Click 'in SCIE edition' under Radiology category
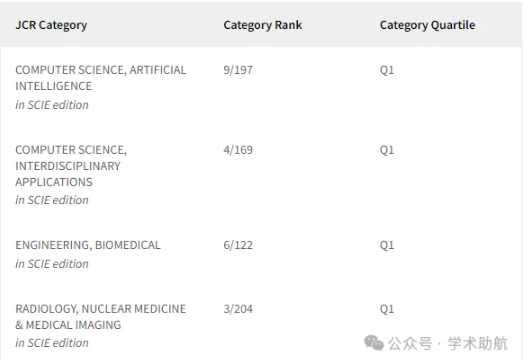 [52, 343]
